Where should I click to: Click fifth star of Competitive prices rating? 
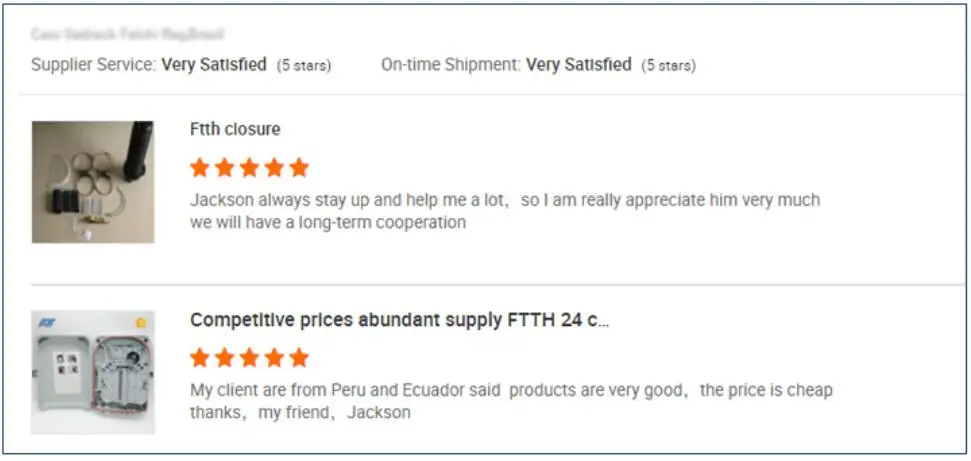pyautogui.click(x=298, y=357)
